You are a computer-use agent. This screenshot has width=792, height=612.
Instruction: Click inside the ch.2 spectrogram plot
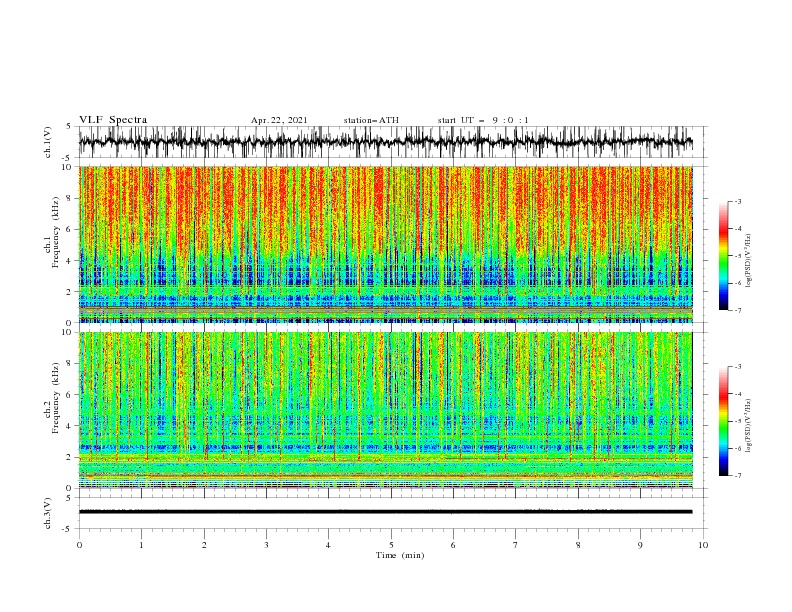point(385,410)
